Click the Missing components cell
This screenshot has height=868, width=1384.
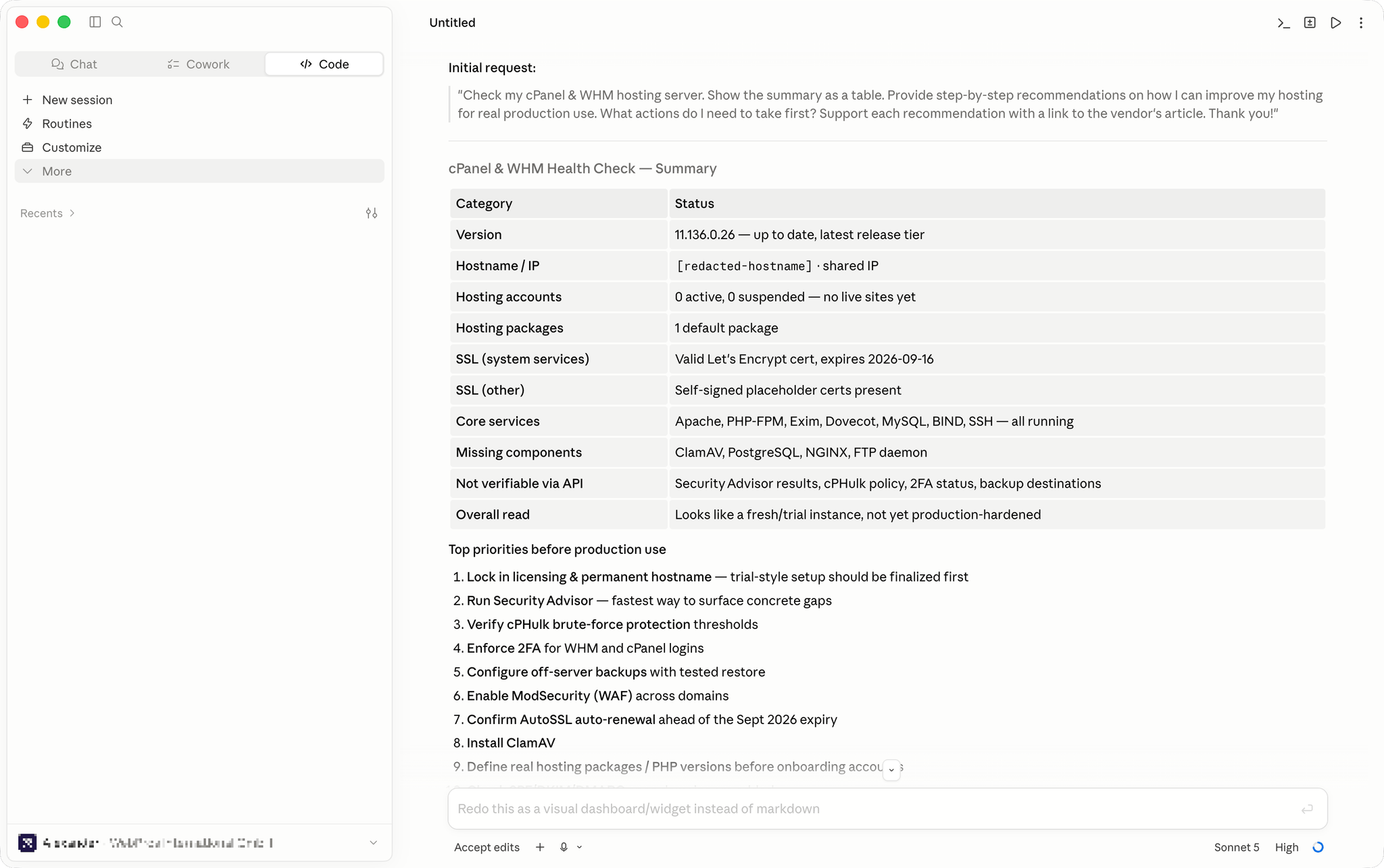click(x=558, y=452)
